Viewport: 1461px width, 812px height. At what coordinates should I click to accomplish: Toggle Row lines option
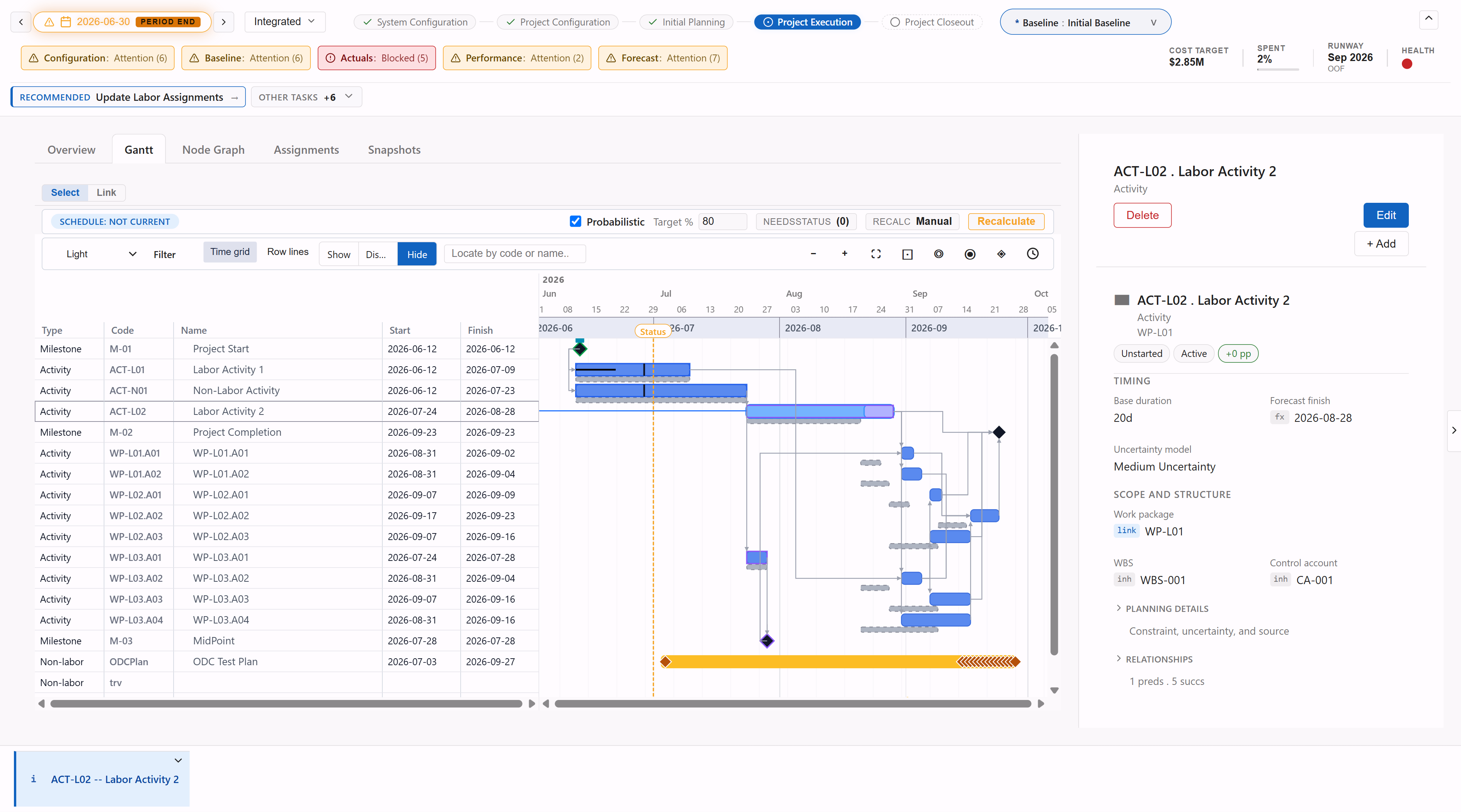point(288,252)
